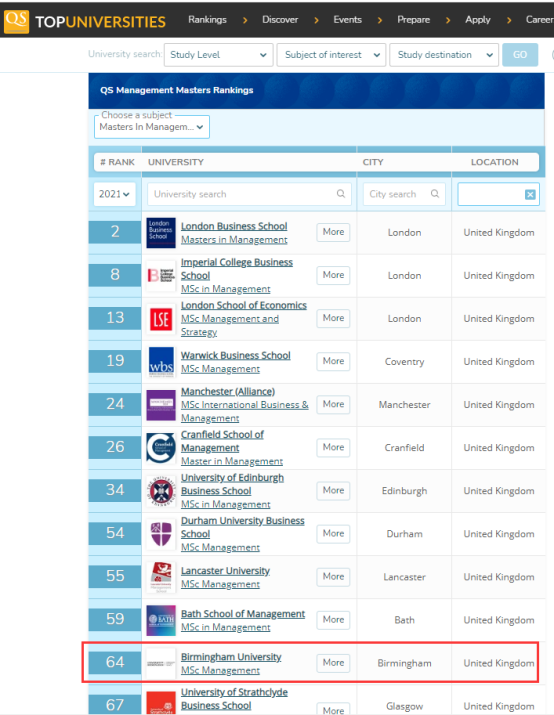Click the Glasgow city cell
This screenshot has width=554, height=715.
click(x=404, y=706)
